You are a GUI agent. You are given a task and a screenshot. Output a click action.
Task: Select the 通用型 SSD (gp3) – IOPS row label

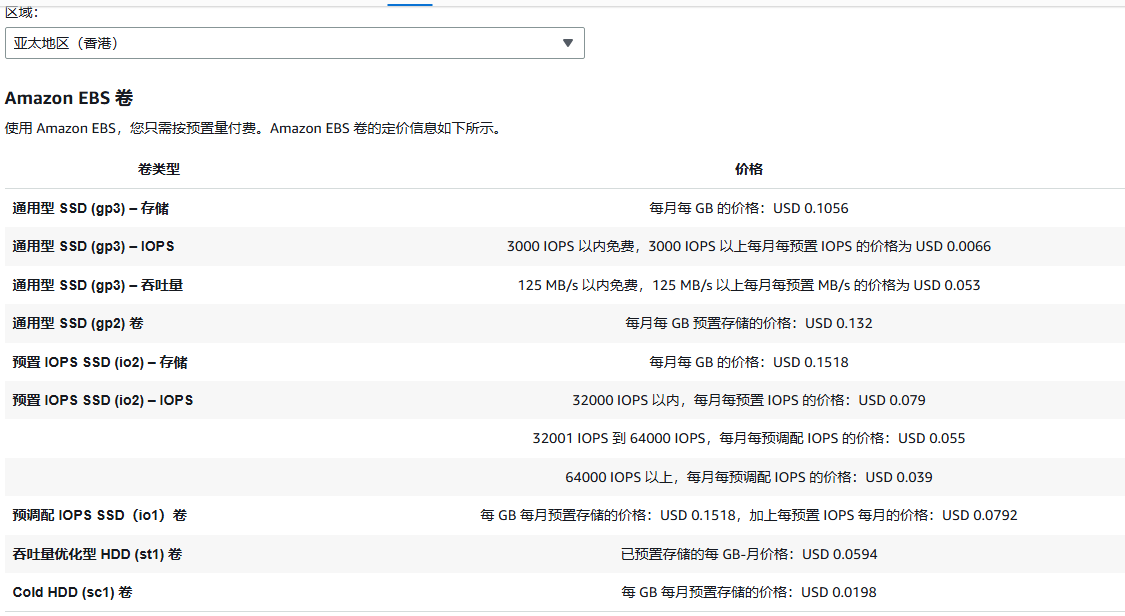point(93,246)
